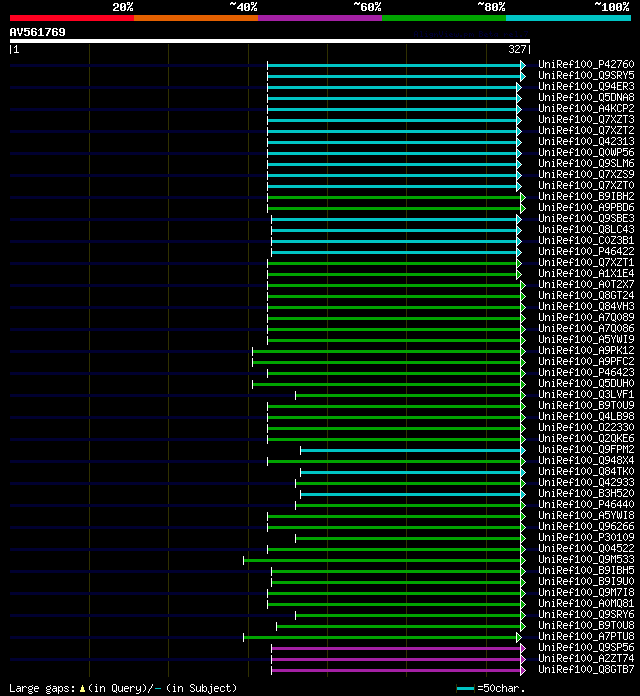The width and height of the screenshot is (640, 696).
Task: Click the cyan alignment bar for UniRef100_Q9FPM2
Action: pos(411,451)
